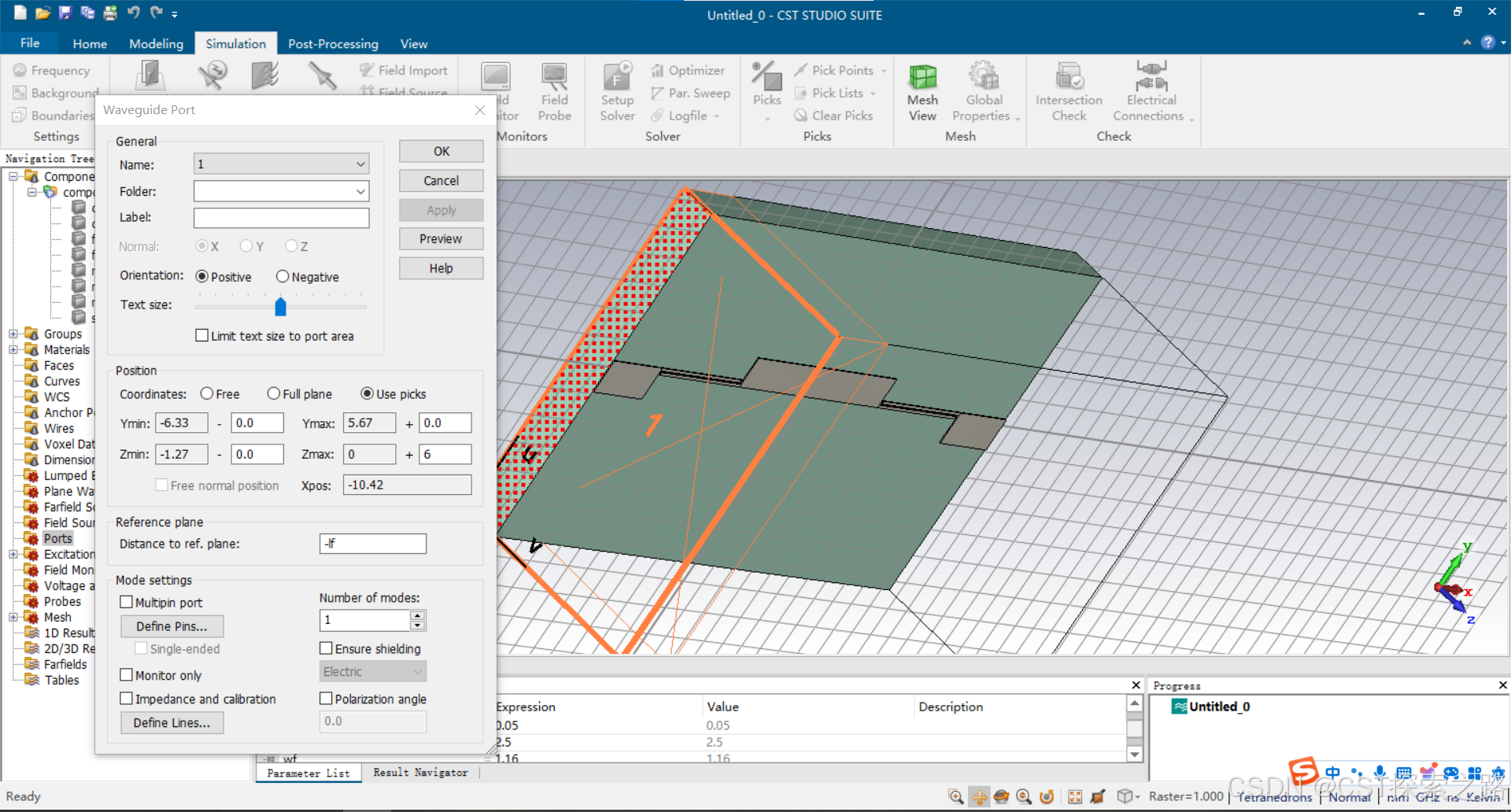Open the Picks tool

pos(767,92)
